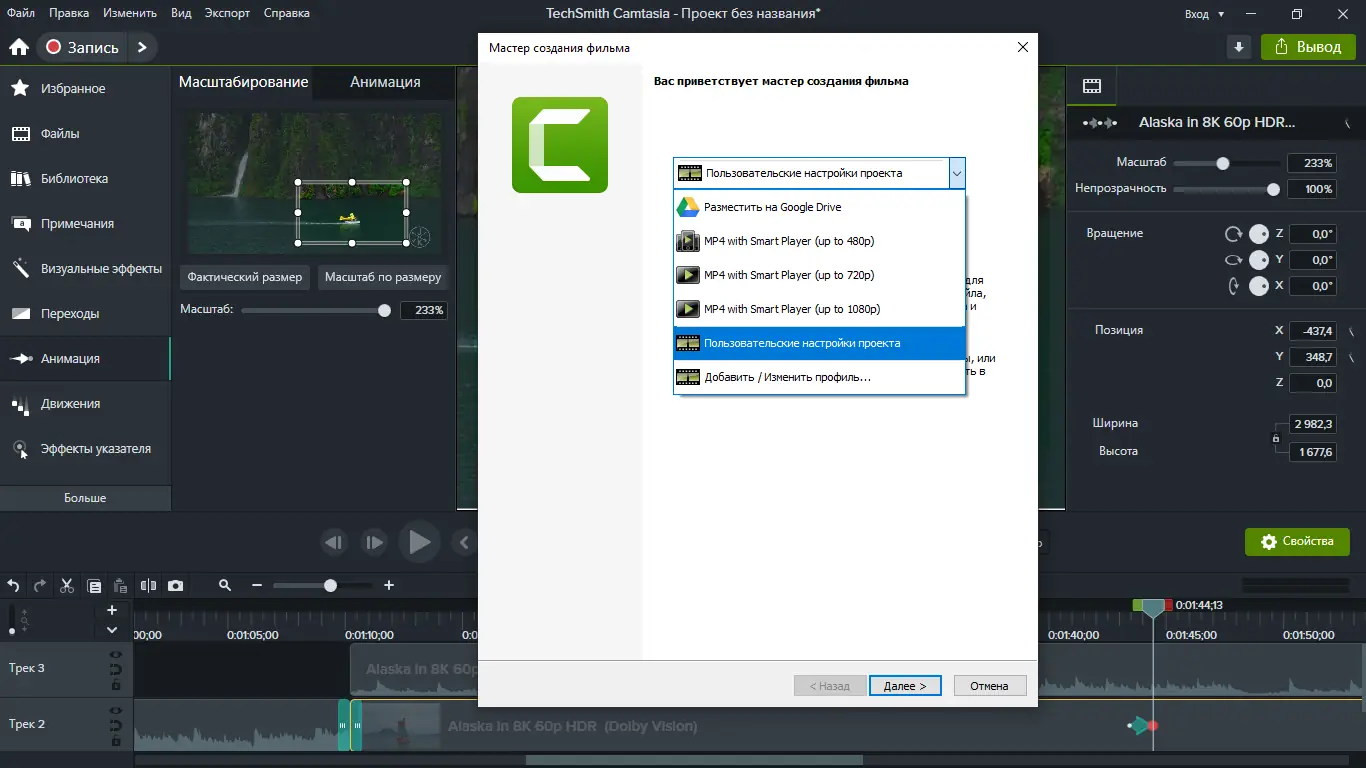1366x768 pixels.
Task: Toggle the lock on Трек 3
Action: [x=116, y=685]
